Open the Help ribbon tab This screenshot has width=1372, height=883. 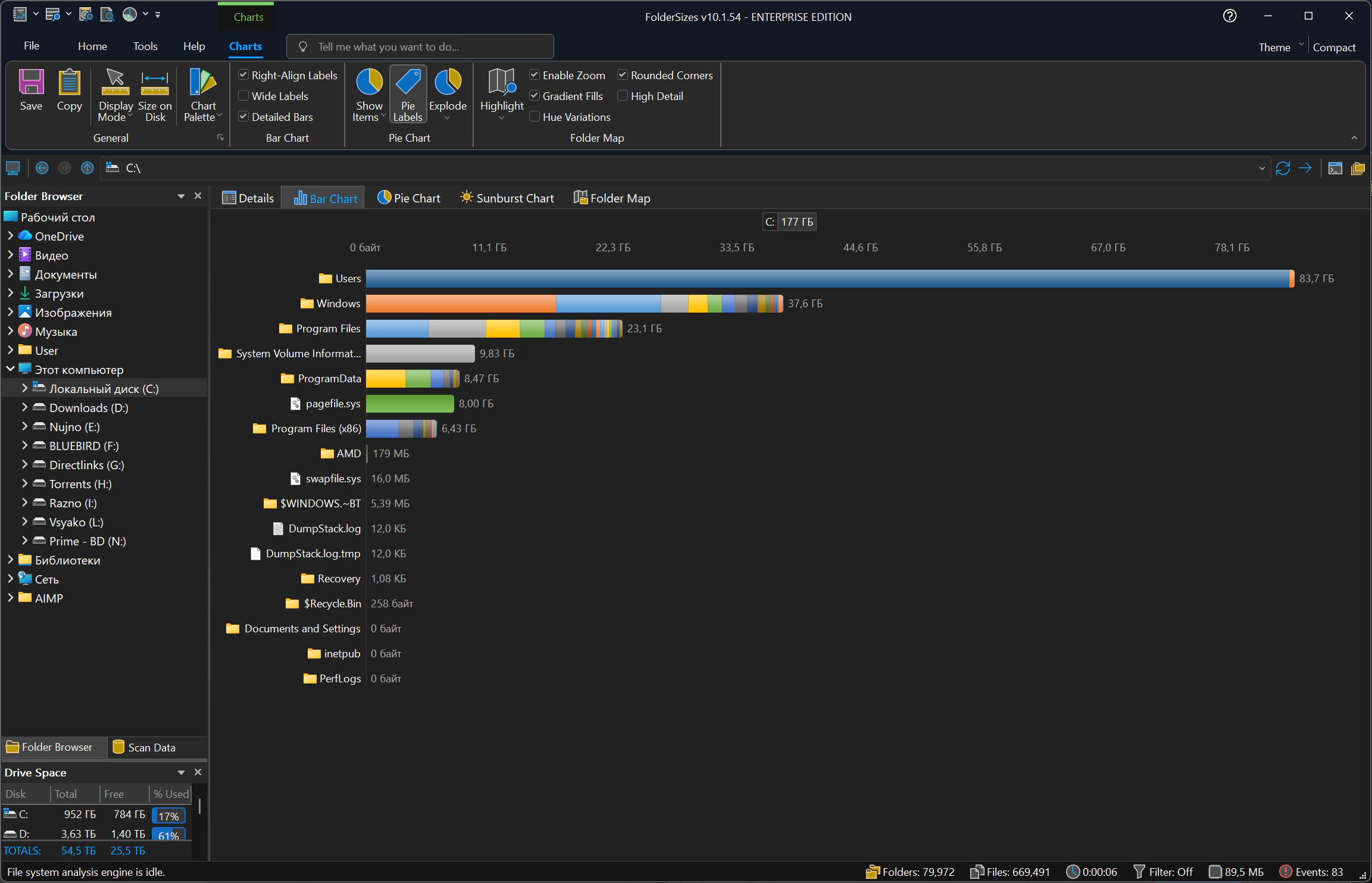point(194,46)
